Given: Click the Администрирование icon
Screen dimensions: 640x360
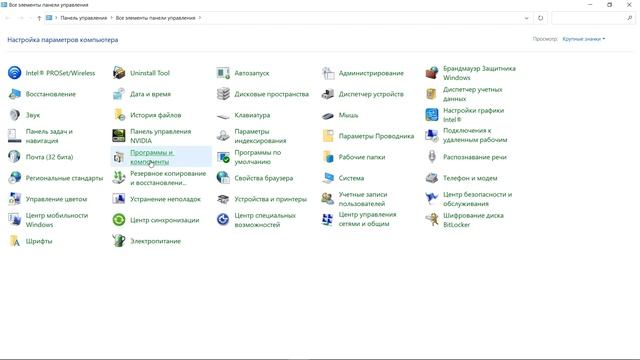Looking at the screenshot, I should click(x=328, y=73).
